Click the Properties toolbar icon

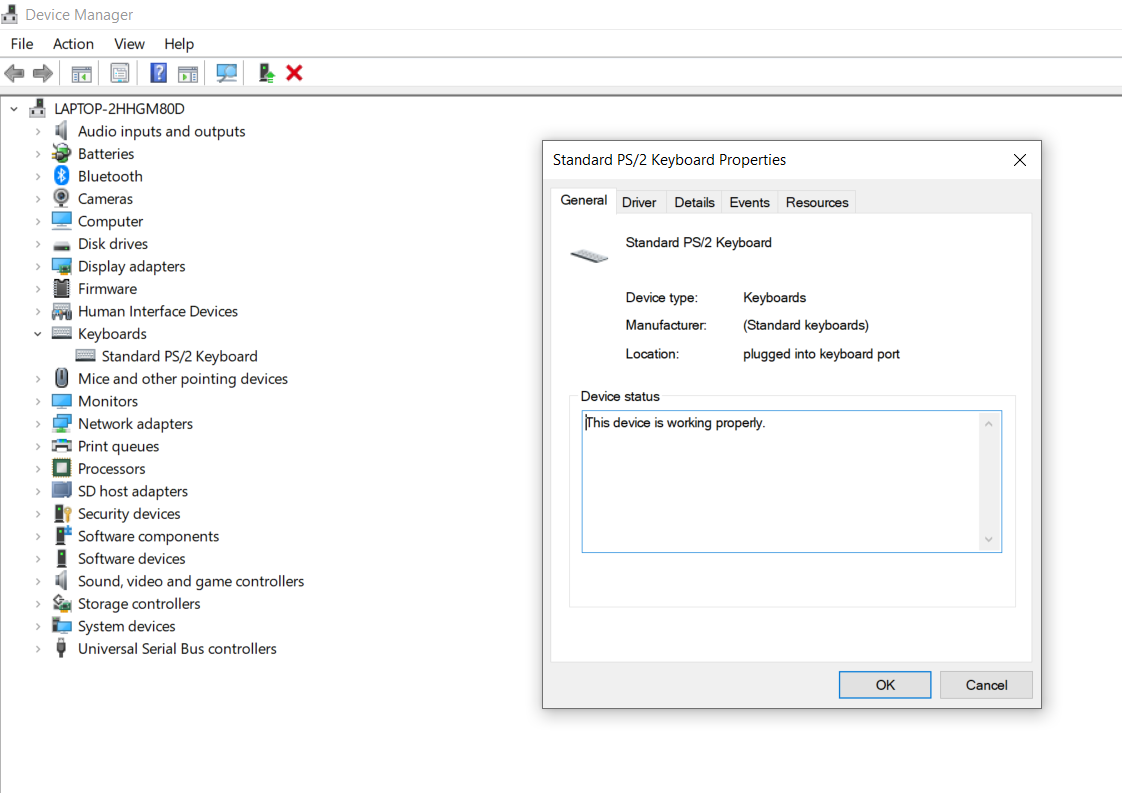[x=119, y=73]
